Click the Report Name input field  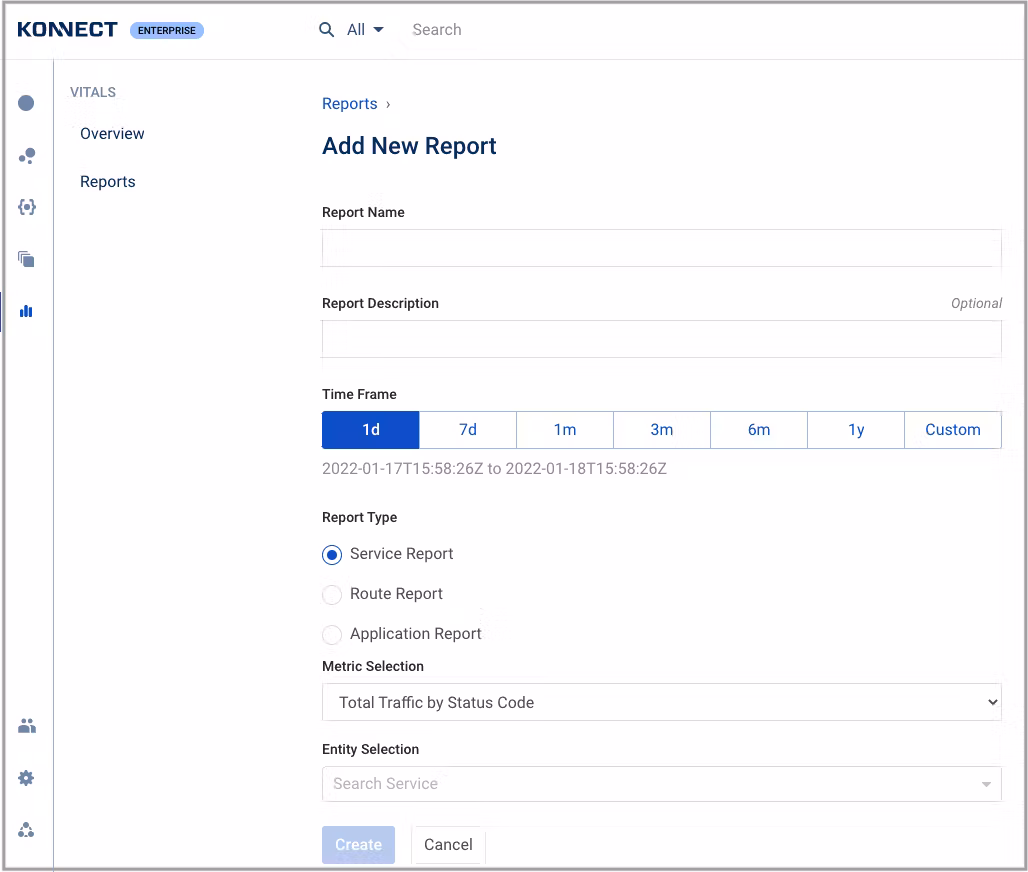pyautogui.click(x=661, y=248)
